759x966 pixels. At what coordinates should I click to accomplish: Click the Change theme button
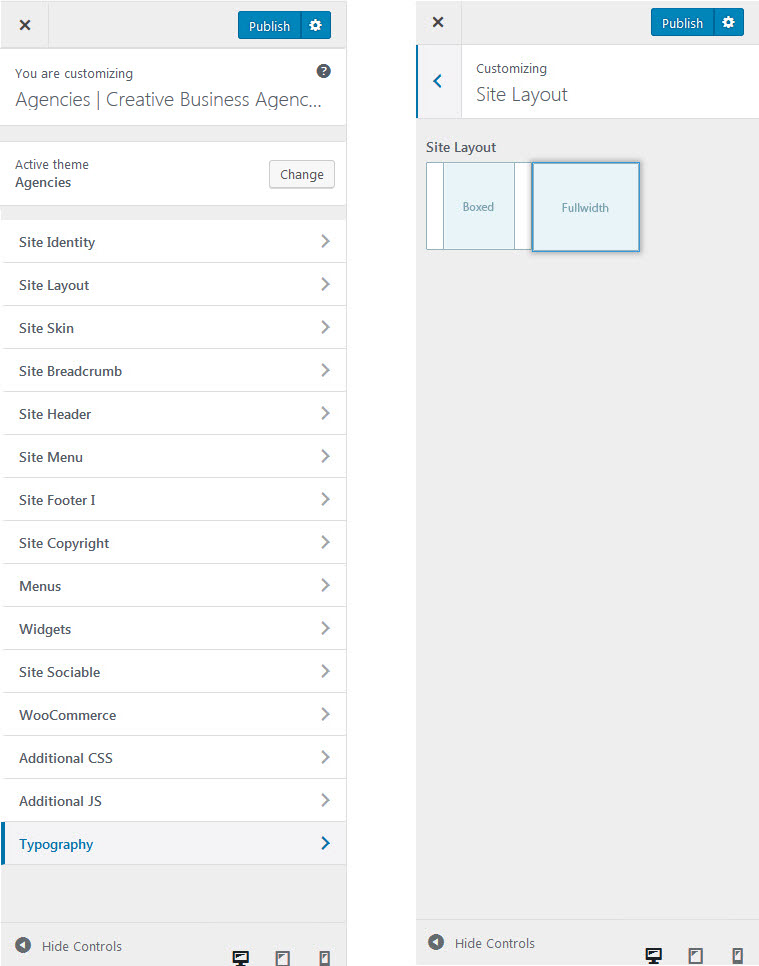click(x=301, y=174)
